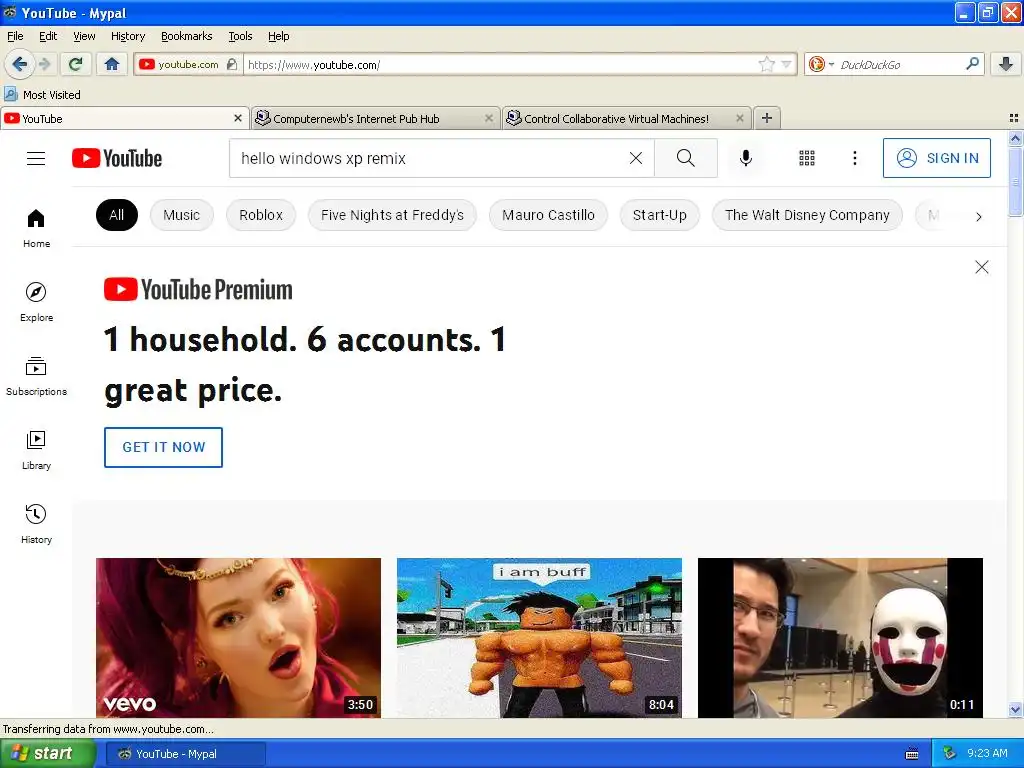Open YouTube settings three-dot menu
The width and height of the screenshot is (1024, 768).
pos(854,158)
